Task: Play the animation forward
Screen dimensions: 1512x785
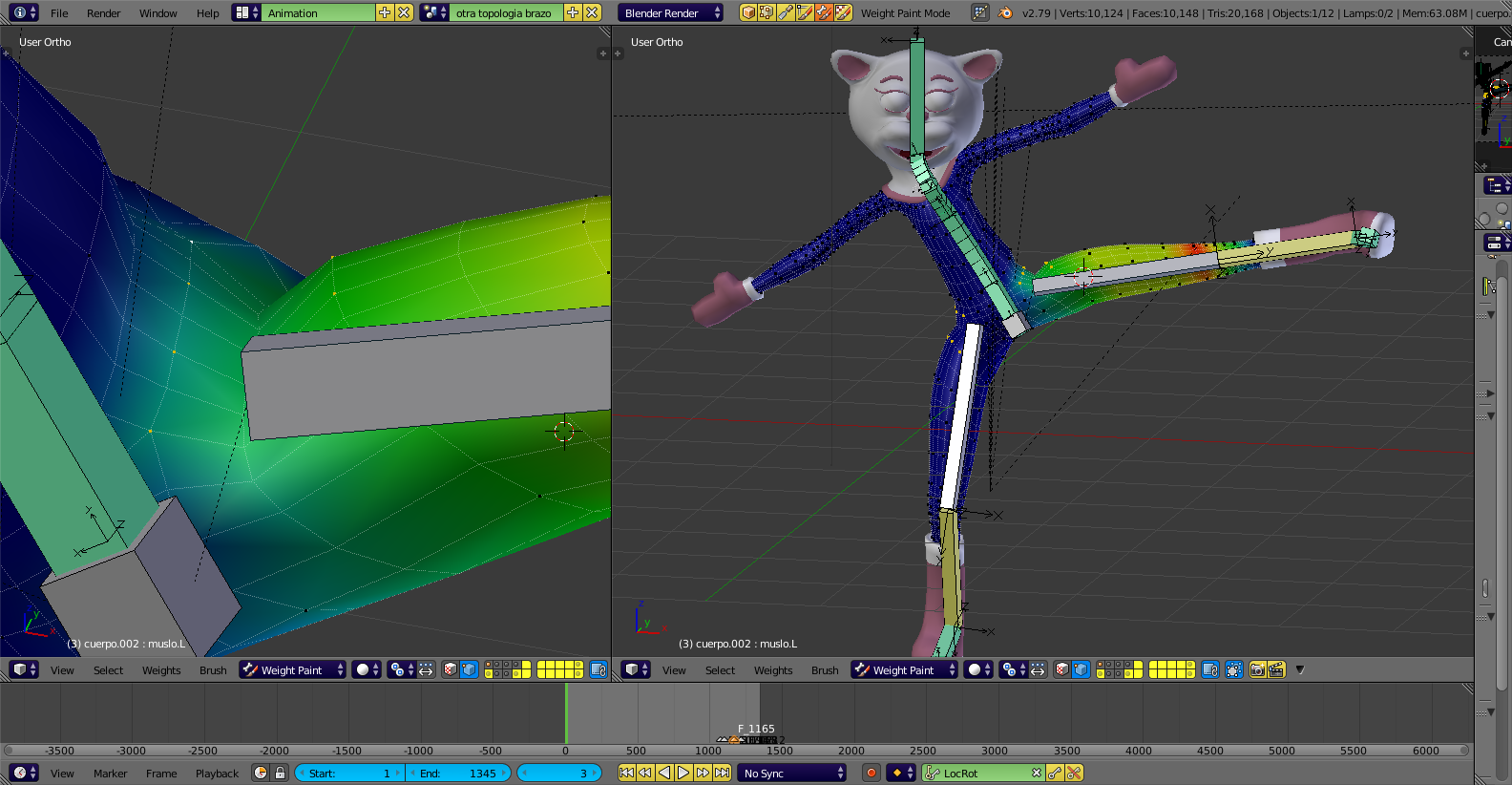Action: 683,773
